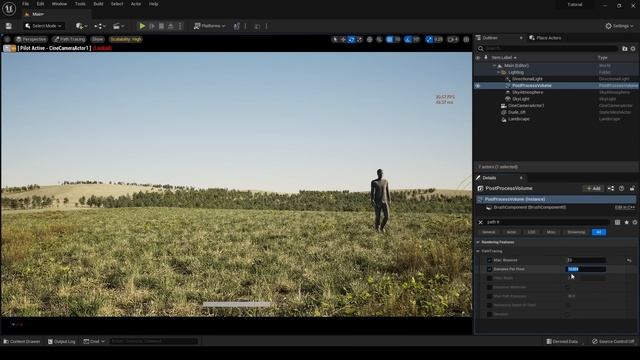Click the blueprint/script icon next to Add
This screenshot has width=640, height=360.
611,189
